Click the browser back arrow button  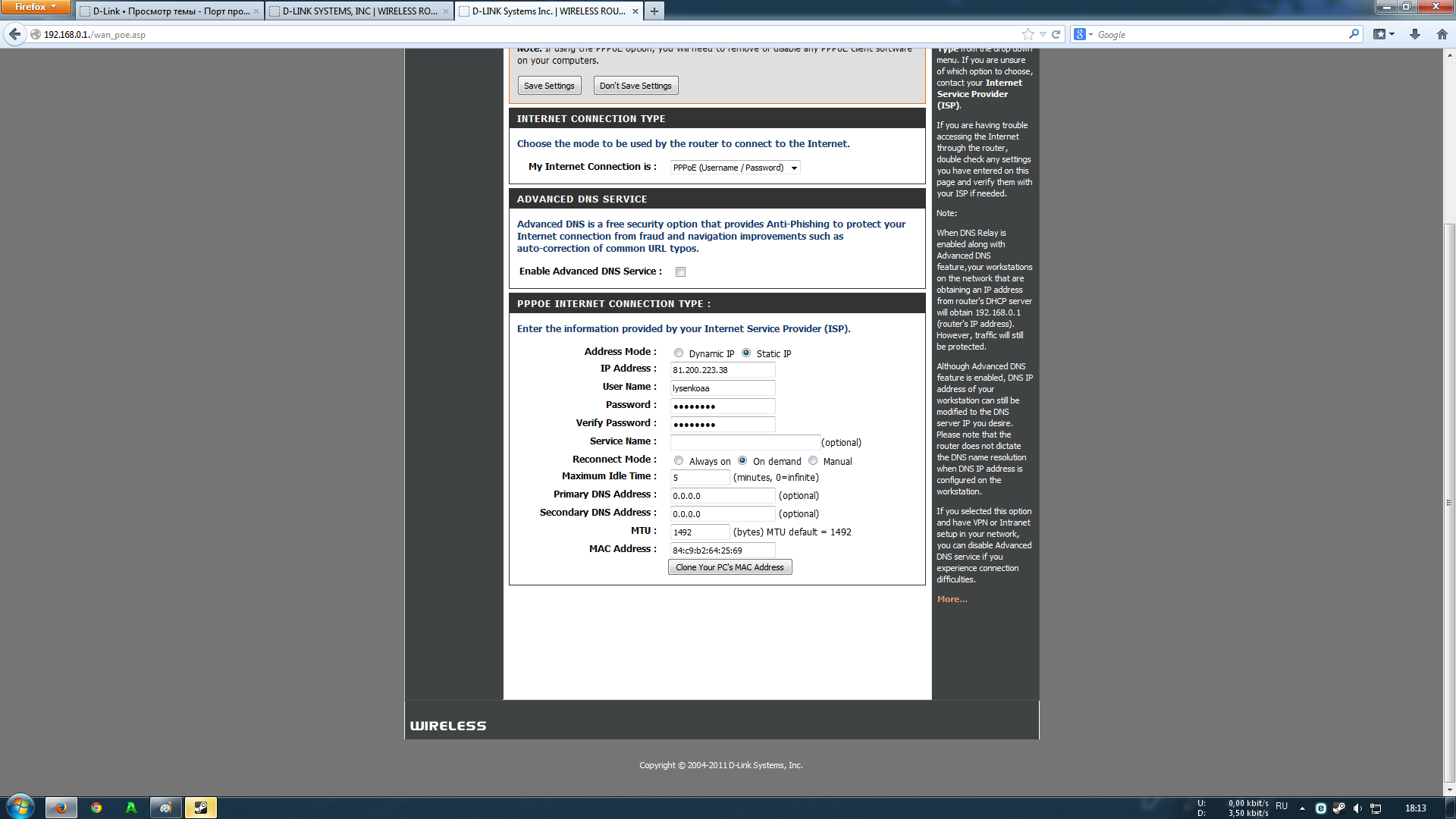[x=14, y=34]
